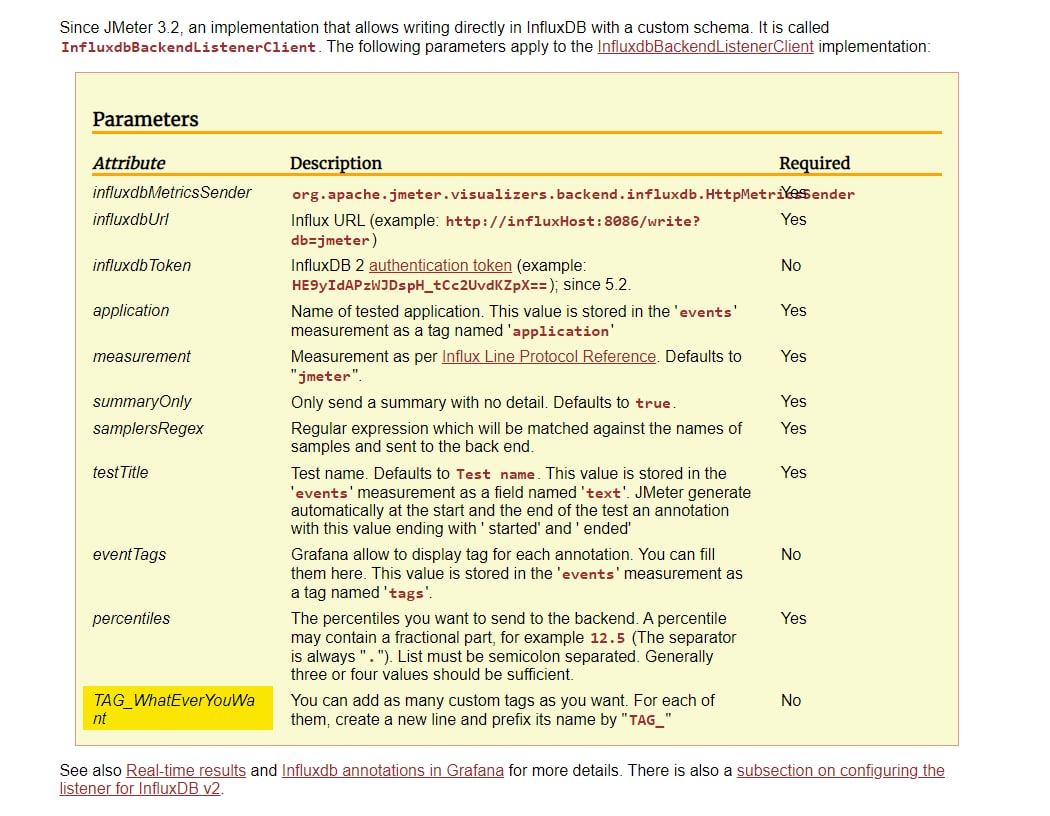Click Required 'Yes' for summaryOnly row
Viewport: 1050px width, 816px height.
[x=794, y=402]
